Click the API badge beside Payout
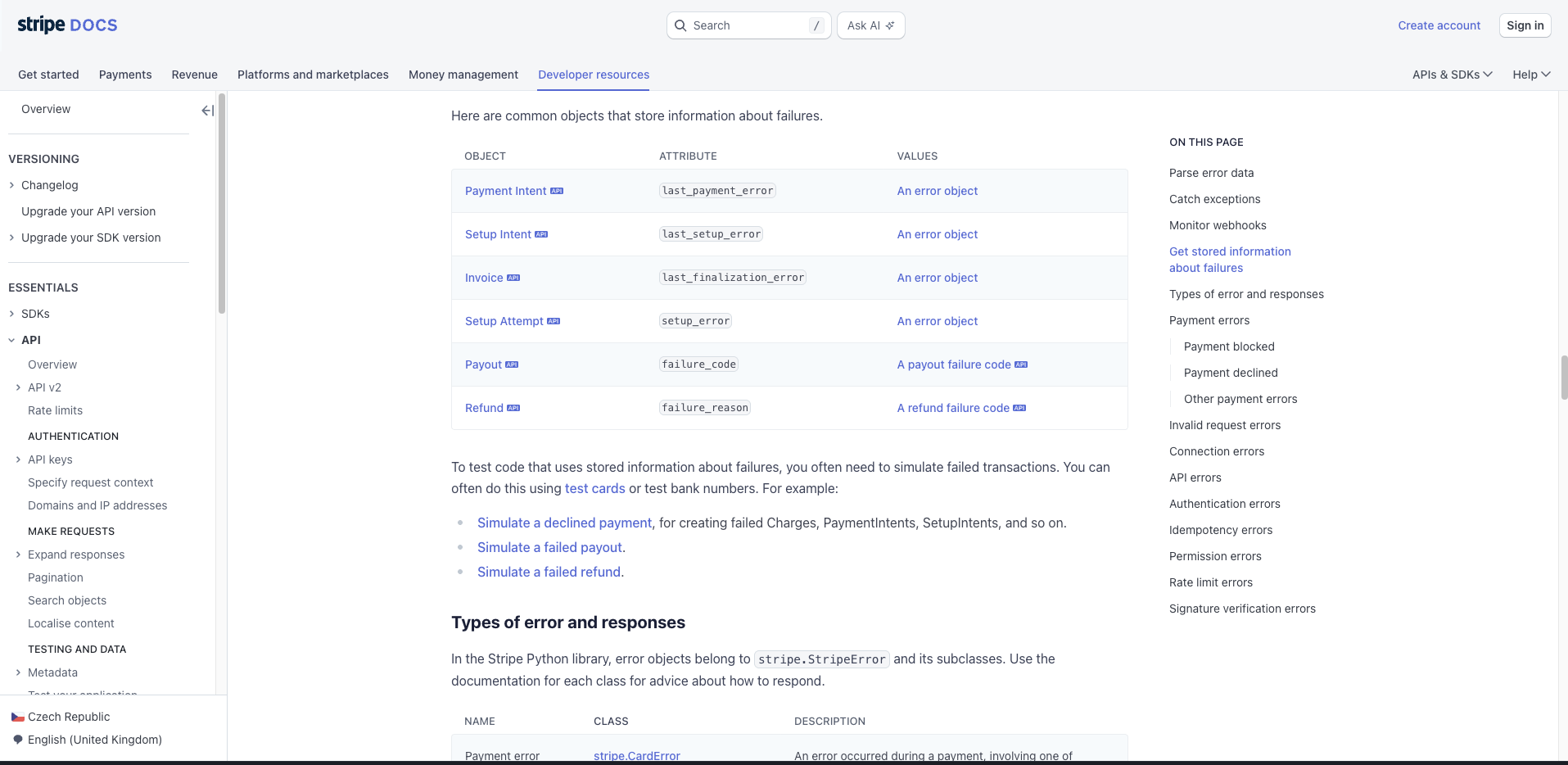 click(x=512, y=364)
